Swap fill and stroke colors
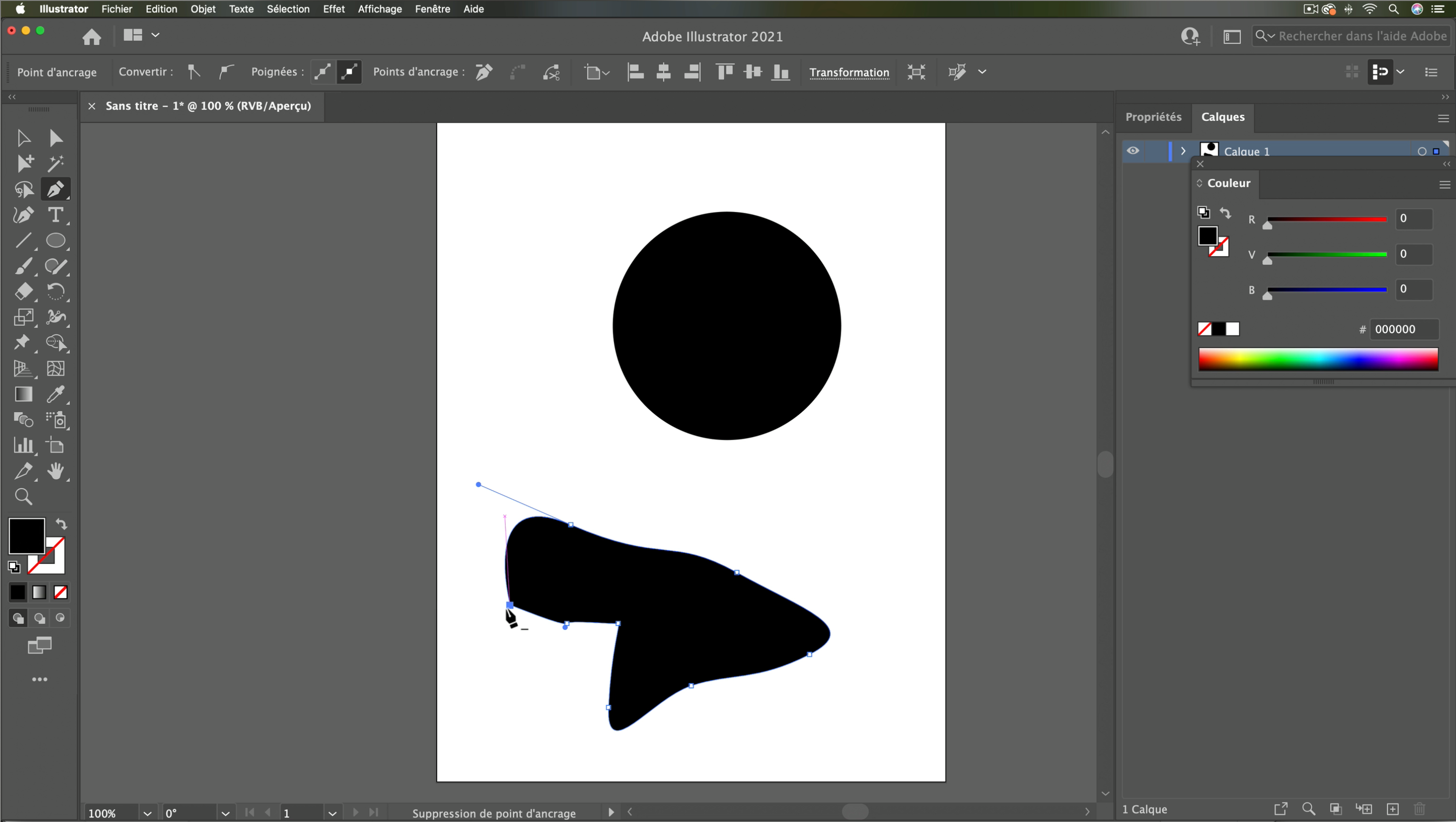Viewport: 1456px width, 822px height. [x=61, y=524]
